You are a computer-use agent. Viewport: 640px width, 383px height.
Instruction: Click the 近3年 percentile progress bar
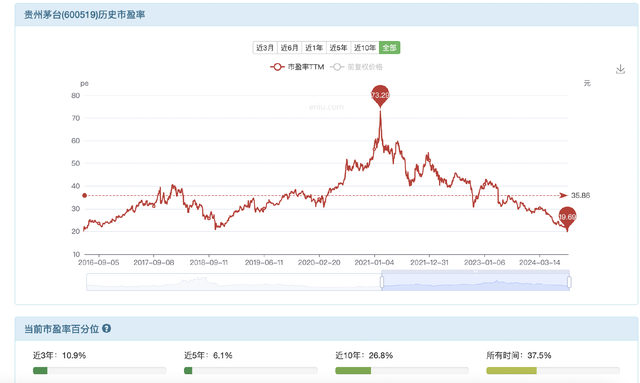click(x=100, y=371)
